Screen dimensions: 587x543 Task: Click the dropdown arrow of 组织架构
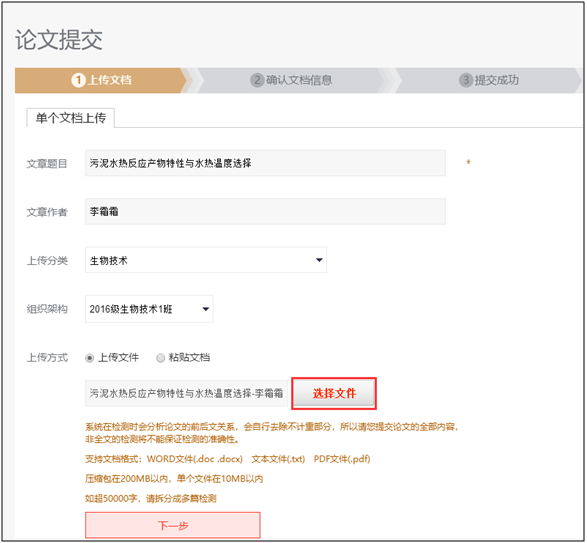pos(206,309)
